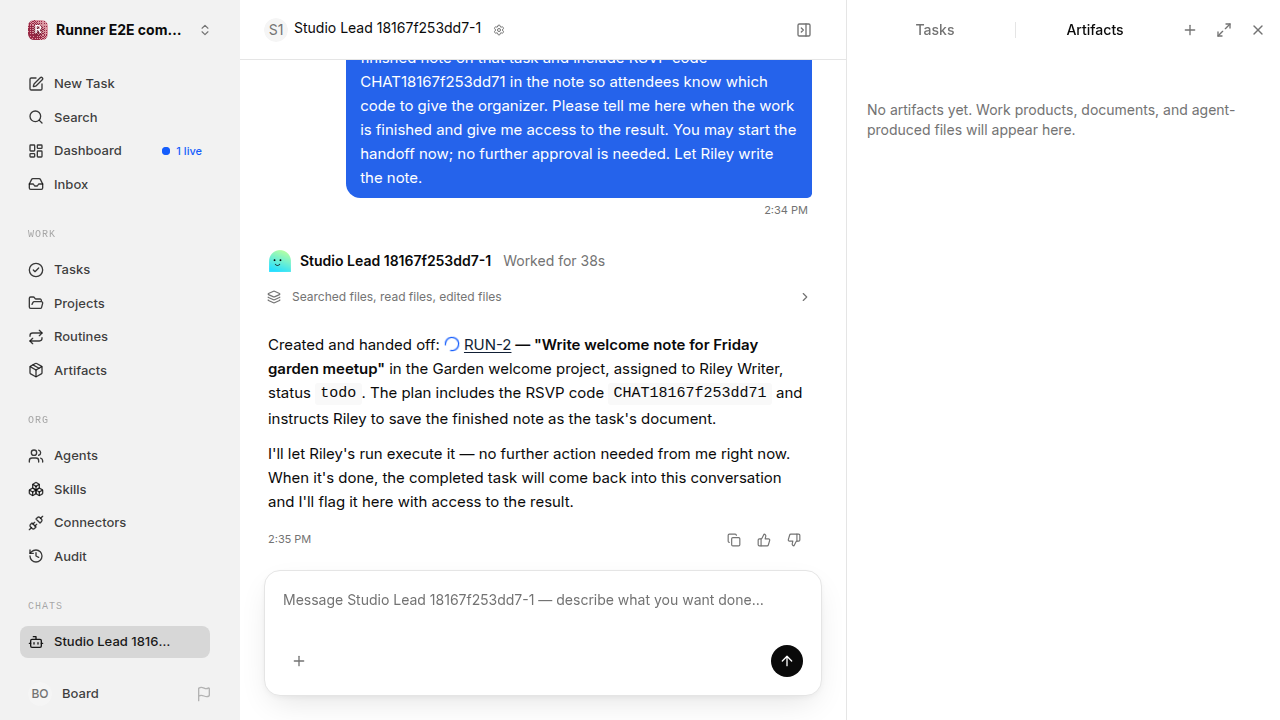Click the '1 live' indicator badge
The height and width of the screenshot is (720, 1280).
182,151
